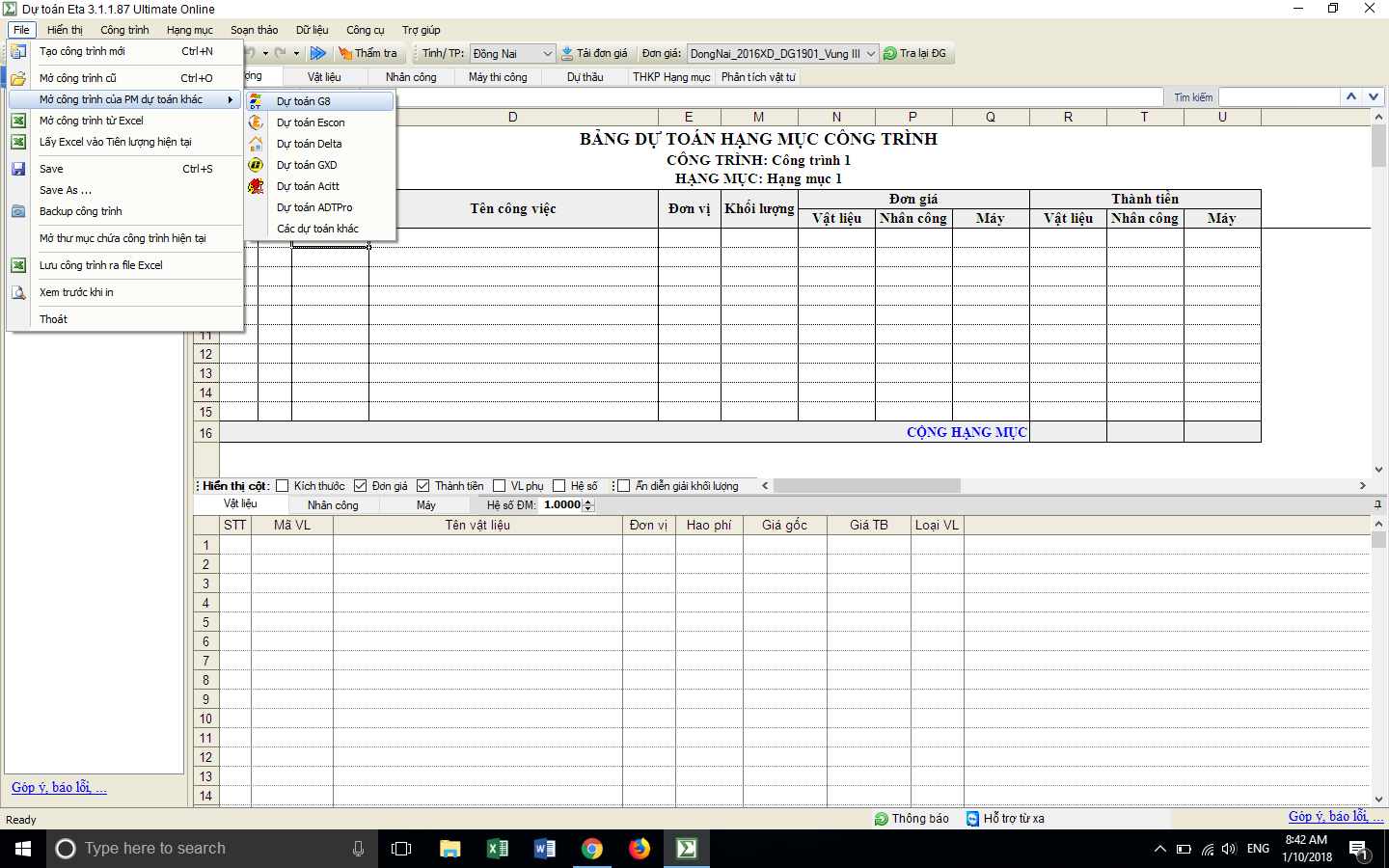The width and height of the screenshot is (1389, 868).
Task: Click the Tra lại ĐG button
Action: coord(914,53)
